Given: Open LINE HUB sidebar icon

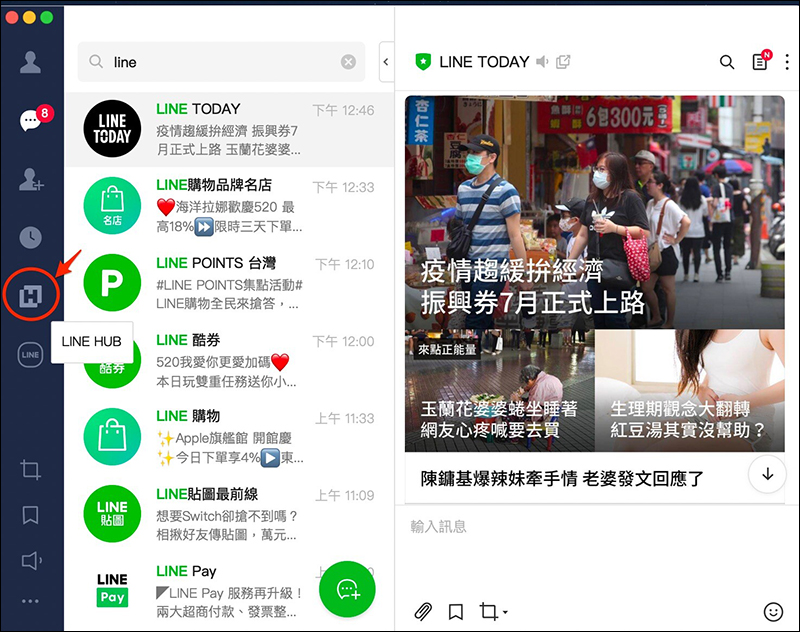Looking at the screenshot, I should (31, 295).
